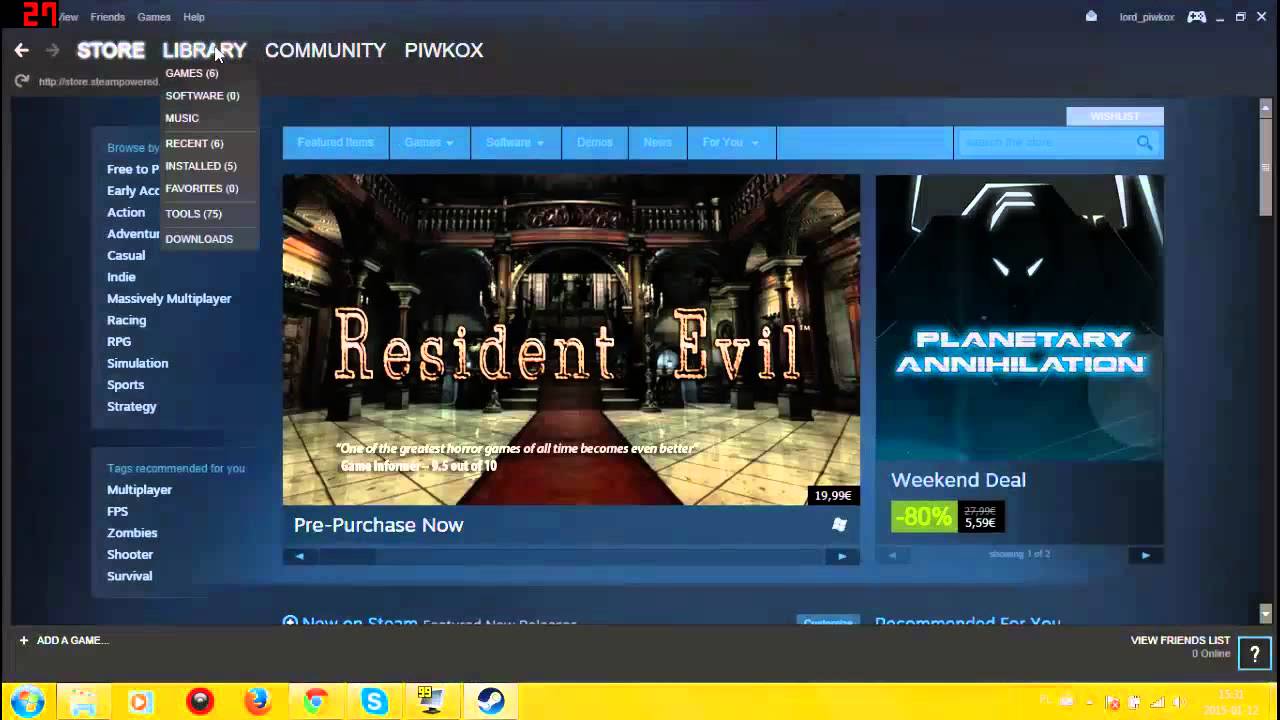Open the PIWKOX profile section
Viewport: 1280px width, 720px height.
point(444,50)
